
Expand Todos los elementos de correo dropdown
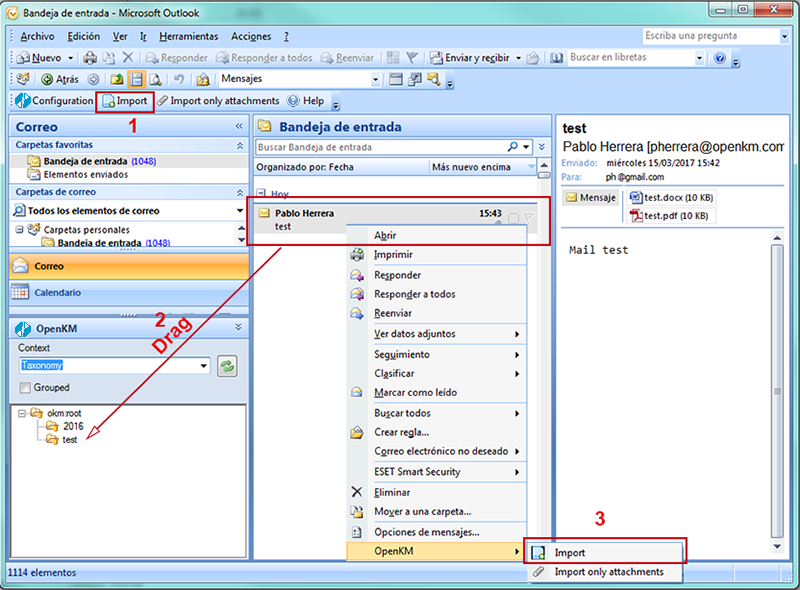[239, 210]
